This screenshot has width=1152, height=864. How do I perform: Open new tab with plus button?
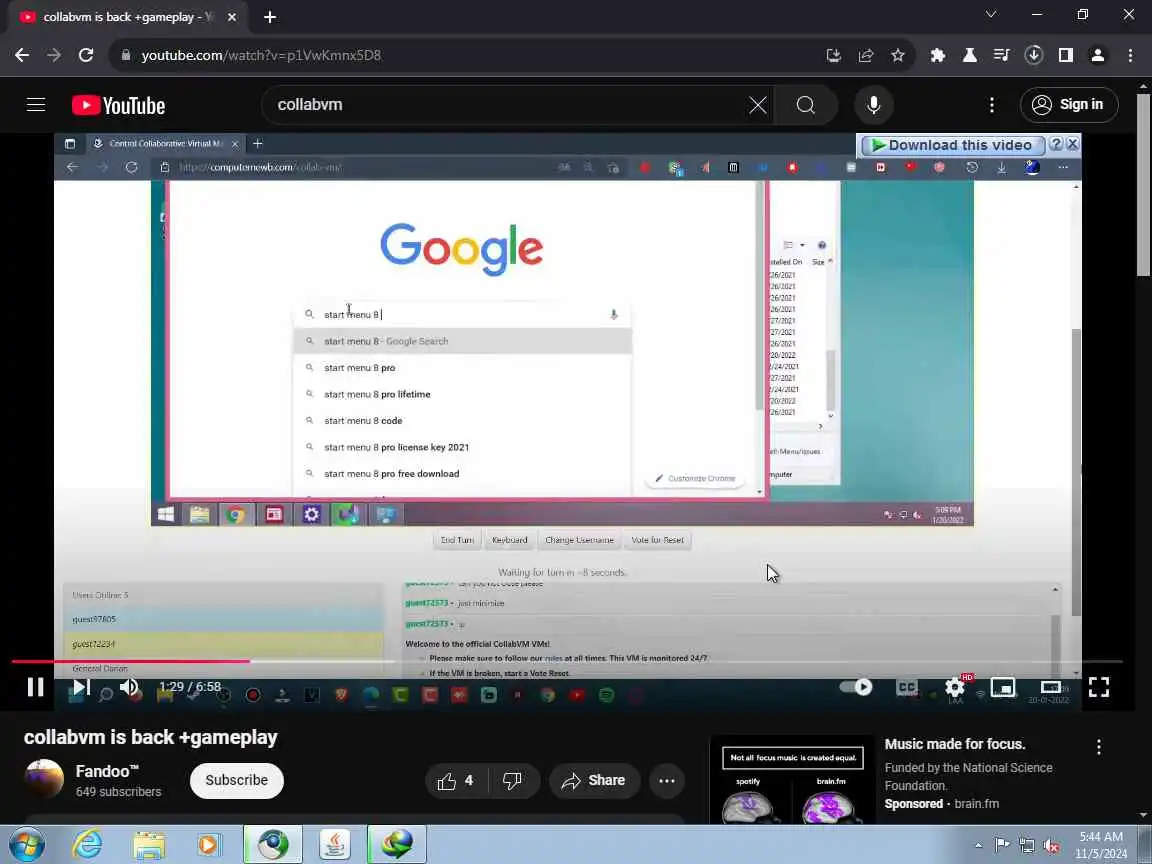270,17
